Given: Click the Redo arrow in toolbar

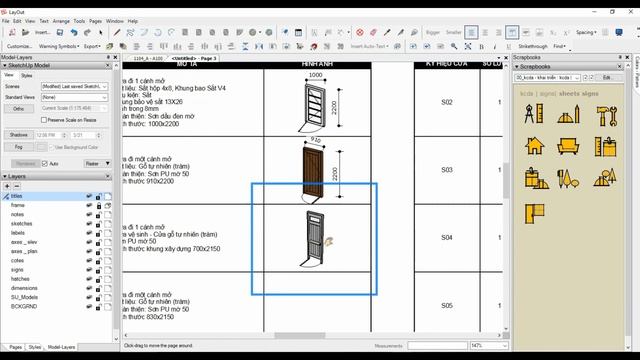Looking at the screenshot, I should 87,32.
